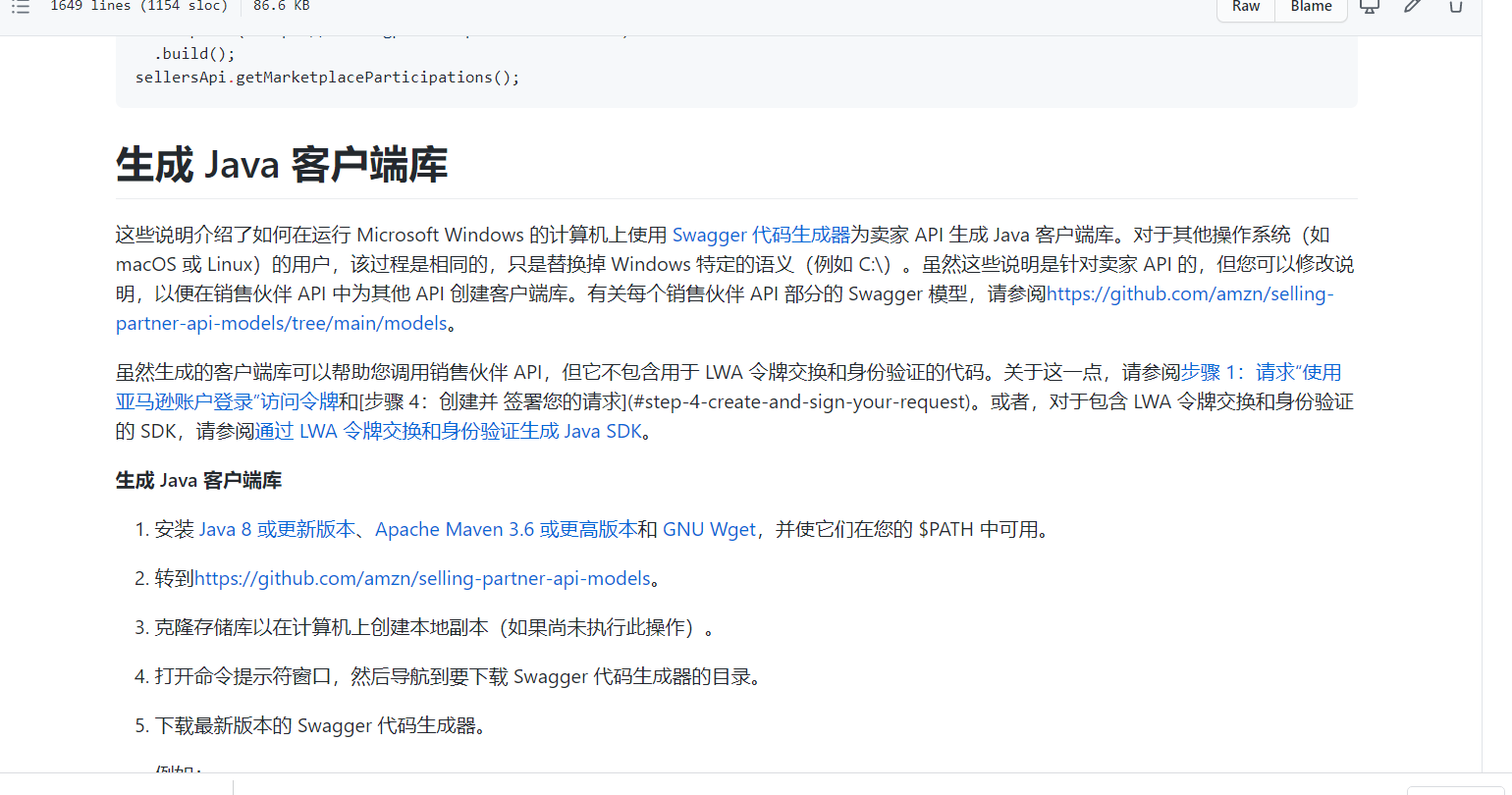This screenshot has width=1512, height=795.
Task: Click inside the sellersApi code block
Action: pyautogui.click(x=327, y=77)
